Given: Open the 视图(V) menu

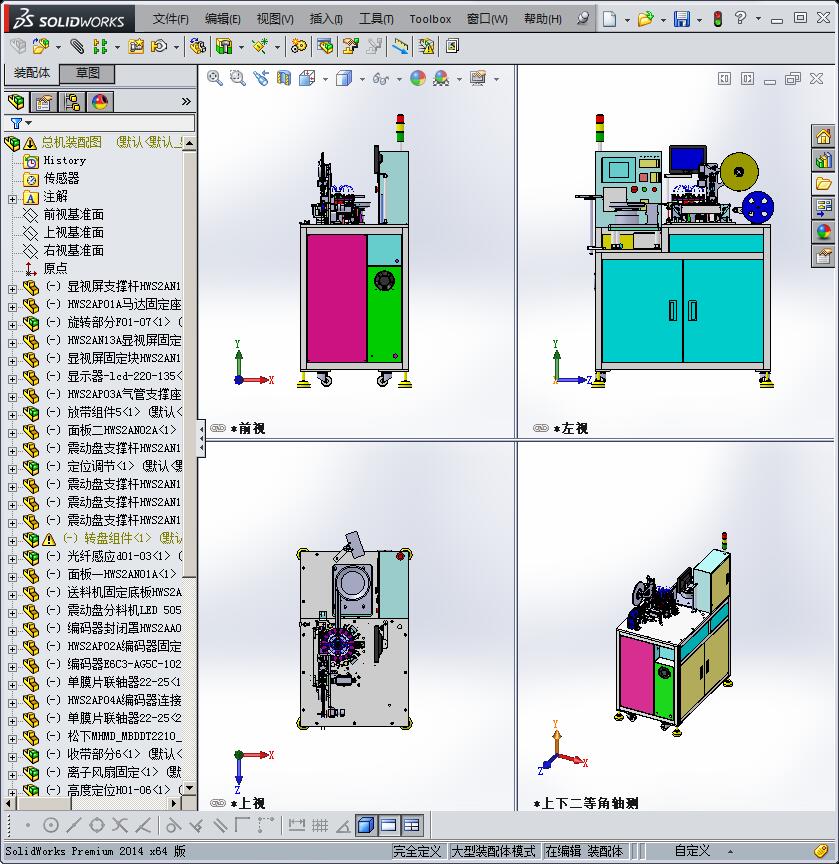Looking at the screenshot, I should (275, 19).
